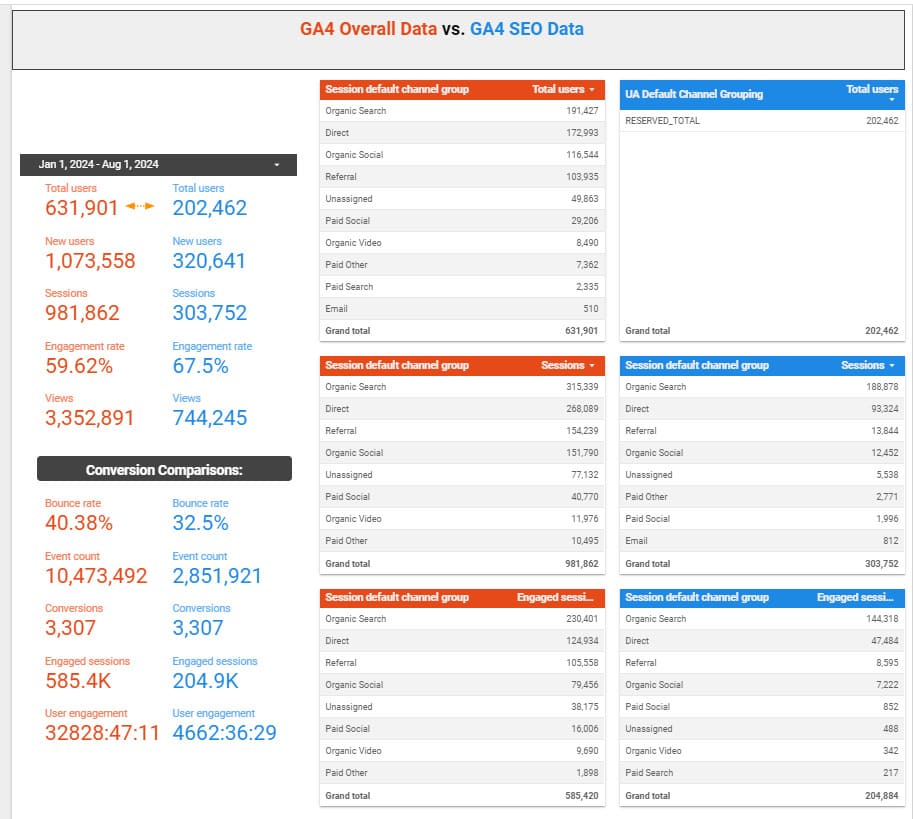
Task: Click sort arrow under Total users in blue UA table header
Action: (891, 100)
